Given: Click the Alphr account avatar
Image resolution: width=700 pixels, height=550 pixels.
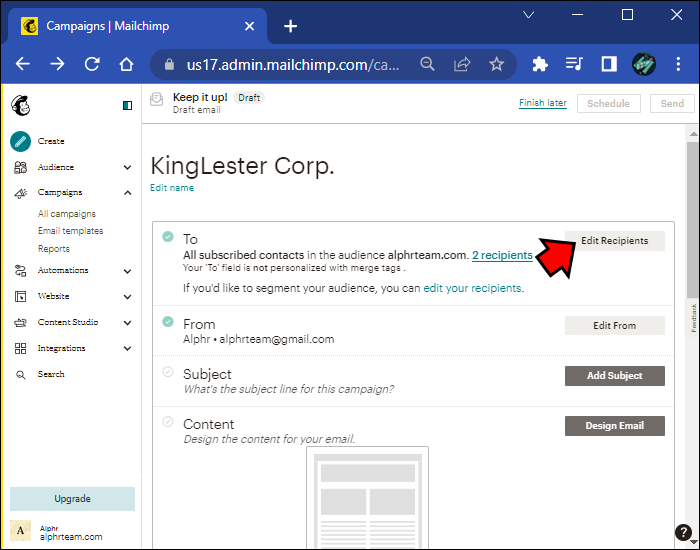Looking at the screenshot, I should 21,531.
